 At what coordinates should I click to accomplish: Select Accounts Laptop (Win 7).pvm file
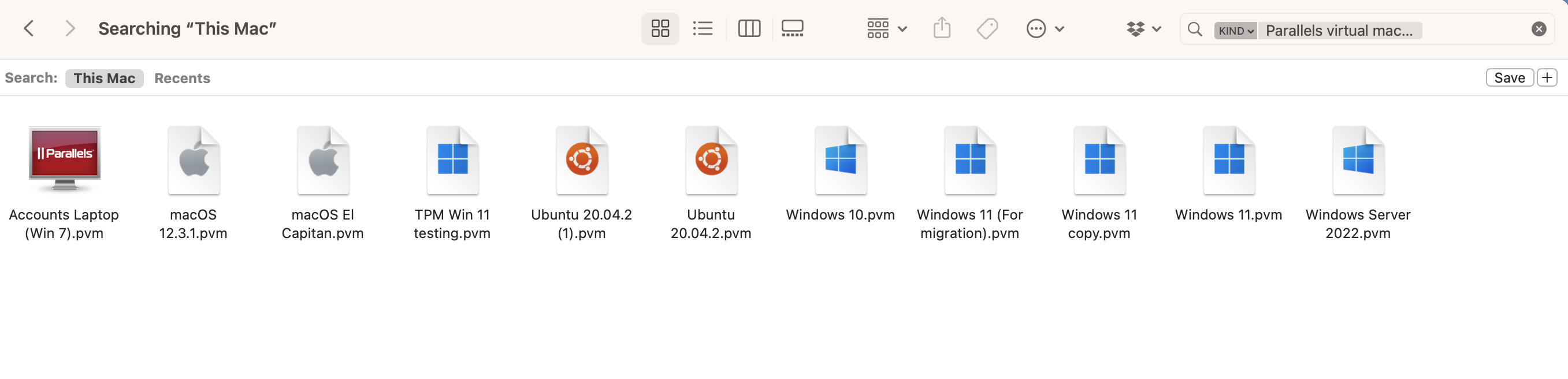click(x=65, y=160)
